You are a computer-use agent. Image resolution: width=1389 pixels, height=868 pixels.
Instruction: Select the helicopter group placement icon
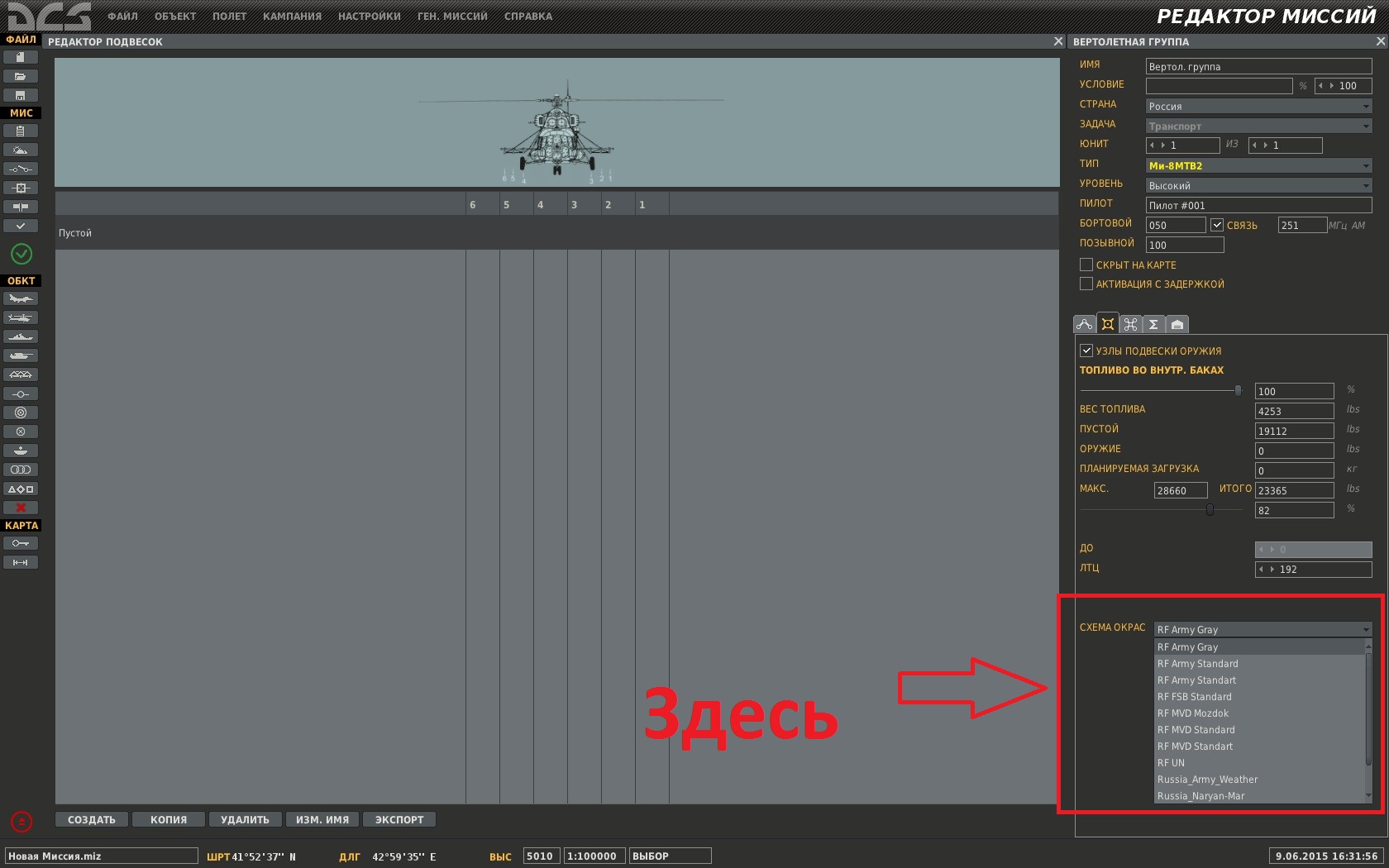click(21, 317)
